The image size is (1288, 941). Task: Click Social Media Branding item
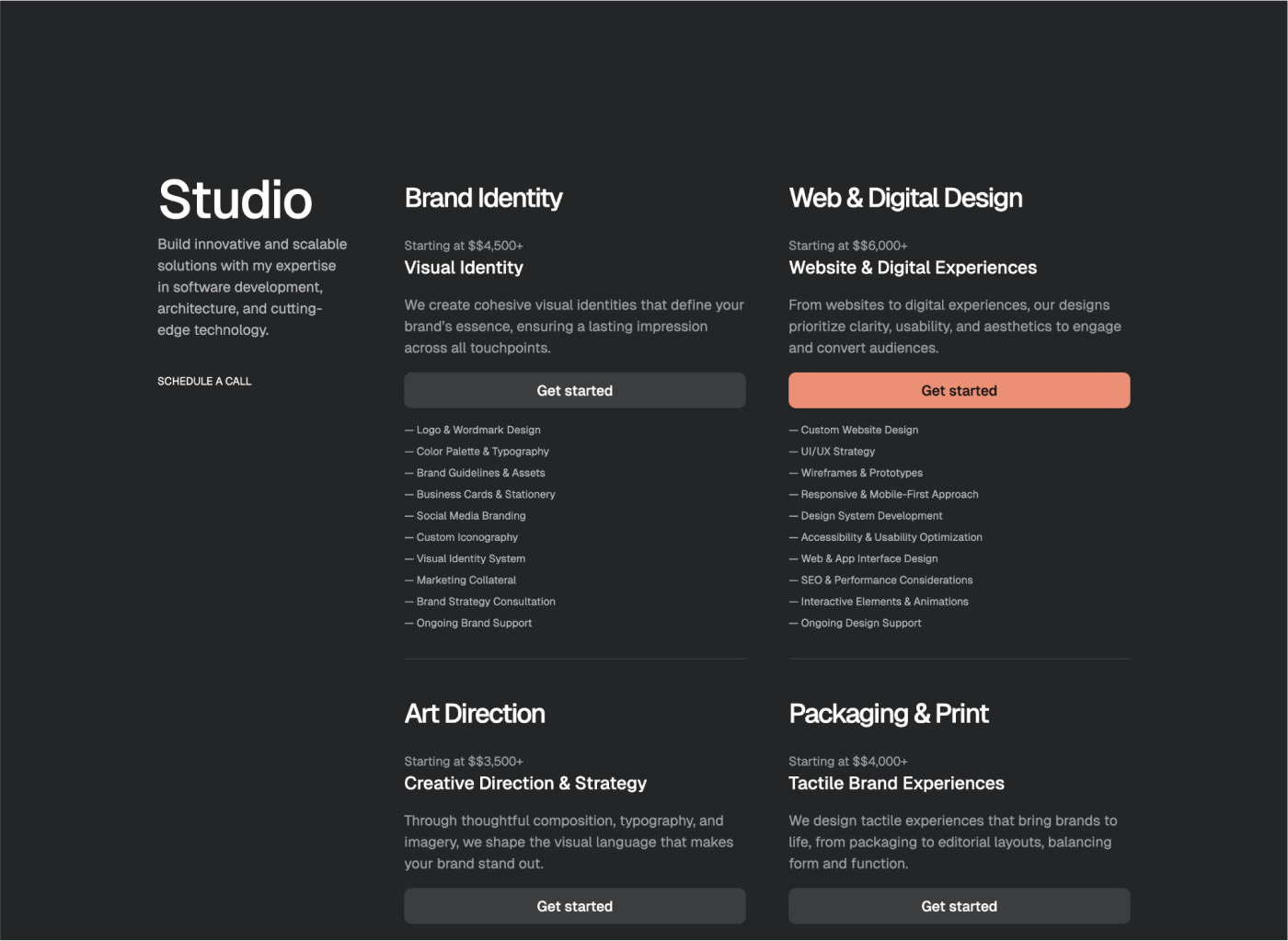466,516
